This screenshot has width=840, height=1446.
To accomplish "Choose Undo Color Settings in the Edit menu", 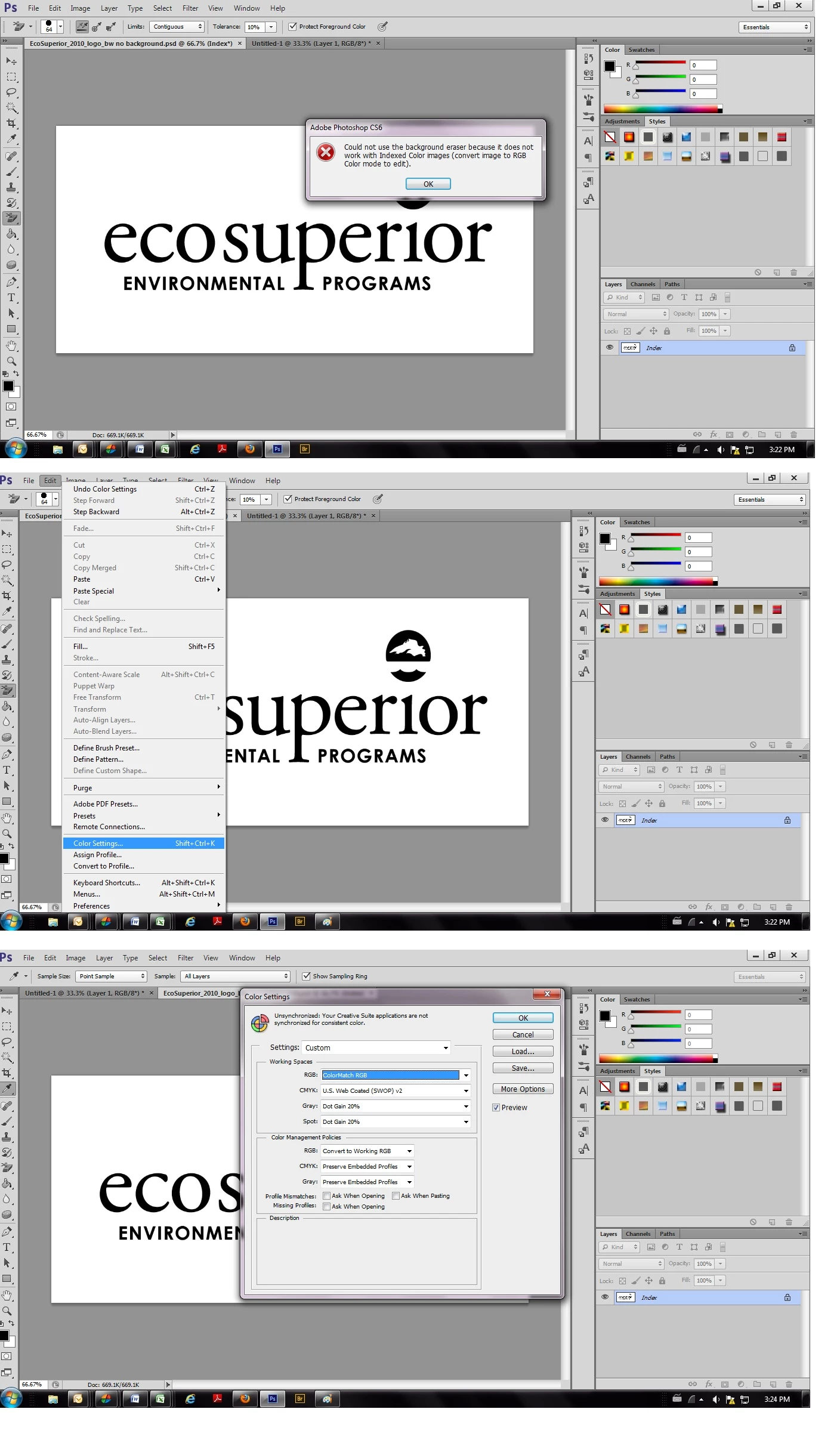I will click(143, 489).
